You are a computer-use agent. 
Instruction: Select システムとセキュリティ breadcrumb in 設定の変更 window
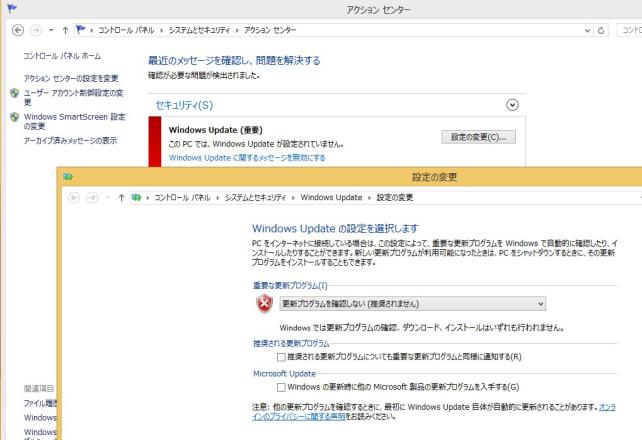pos(255,198)
